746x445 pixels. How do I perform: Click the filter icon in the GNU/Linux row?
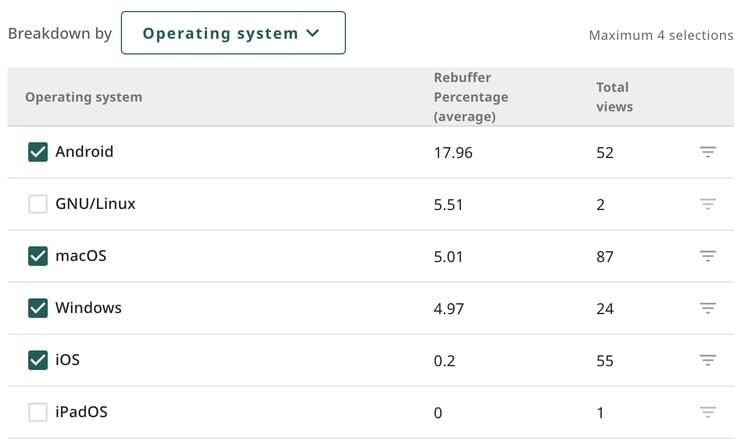(x=708, y=204)
